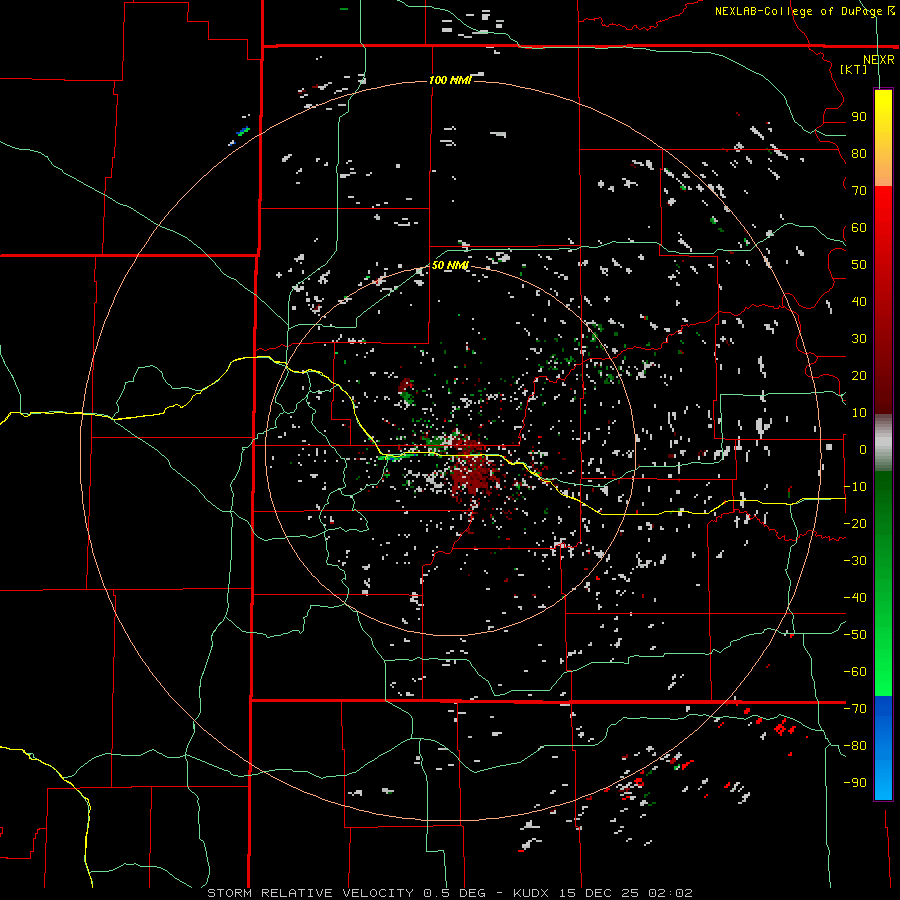Screen dimensions: 900x900
Task: Click the 50 value on velocity scale
Action: click(x=859, y=265)
